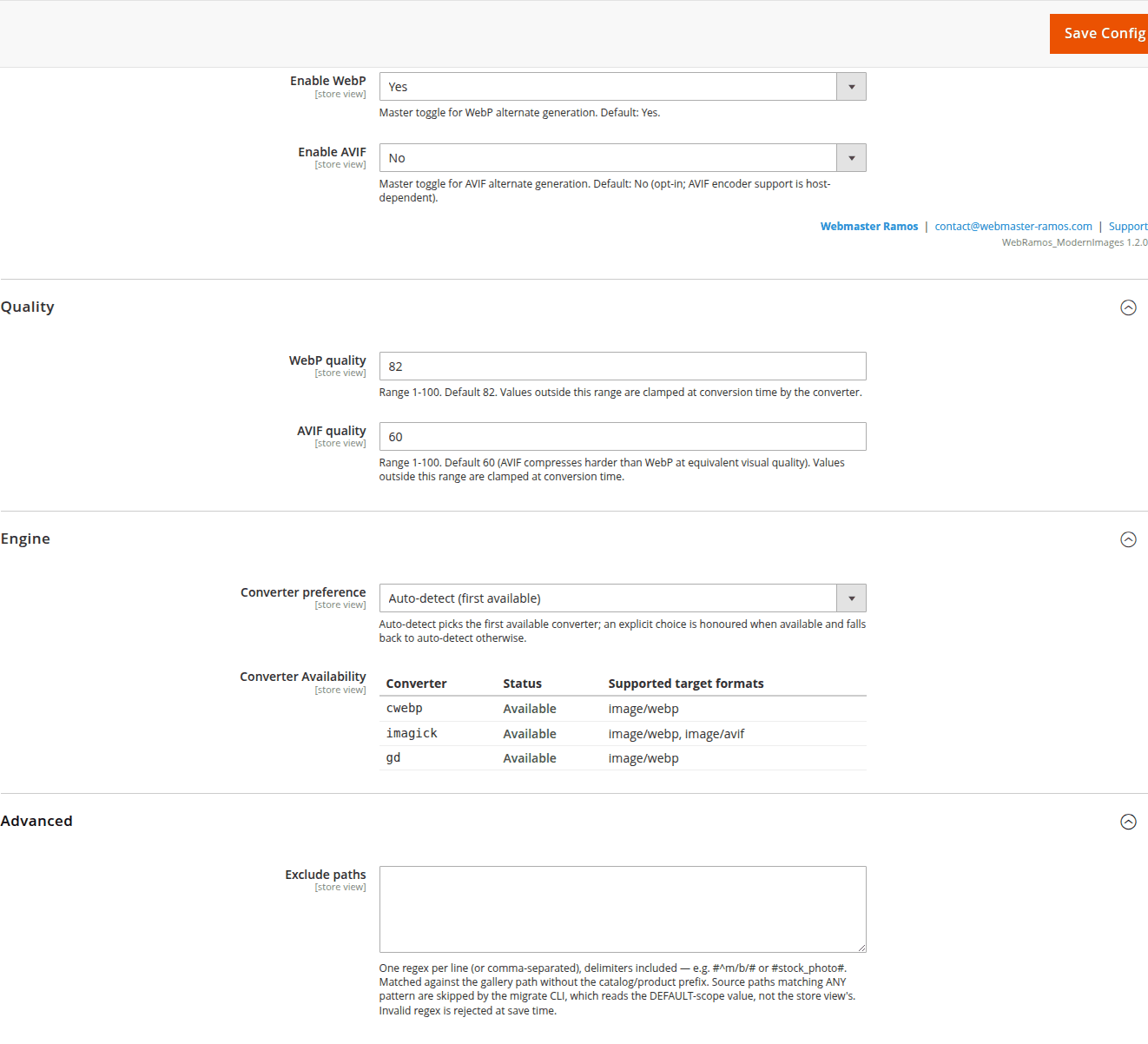1148x1044 pixels.
Task: Click the WebP quality field label
Action: point(327,360)
